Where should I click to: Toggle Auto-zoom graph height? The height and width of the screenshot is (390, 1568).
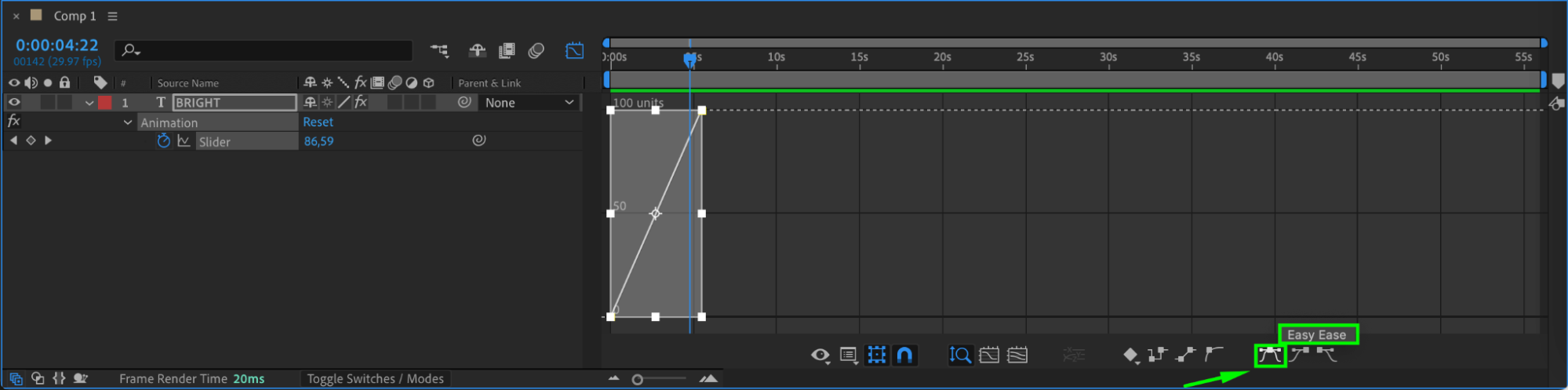click(960, 355)
